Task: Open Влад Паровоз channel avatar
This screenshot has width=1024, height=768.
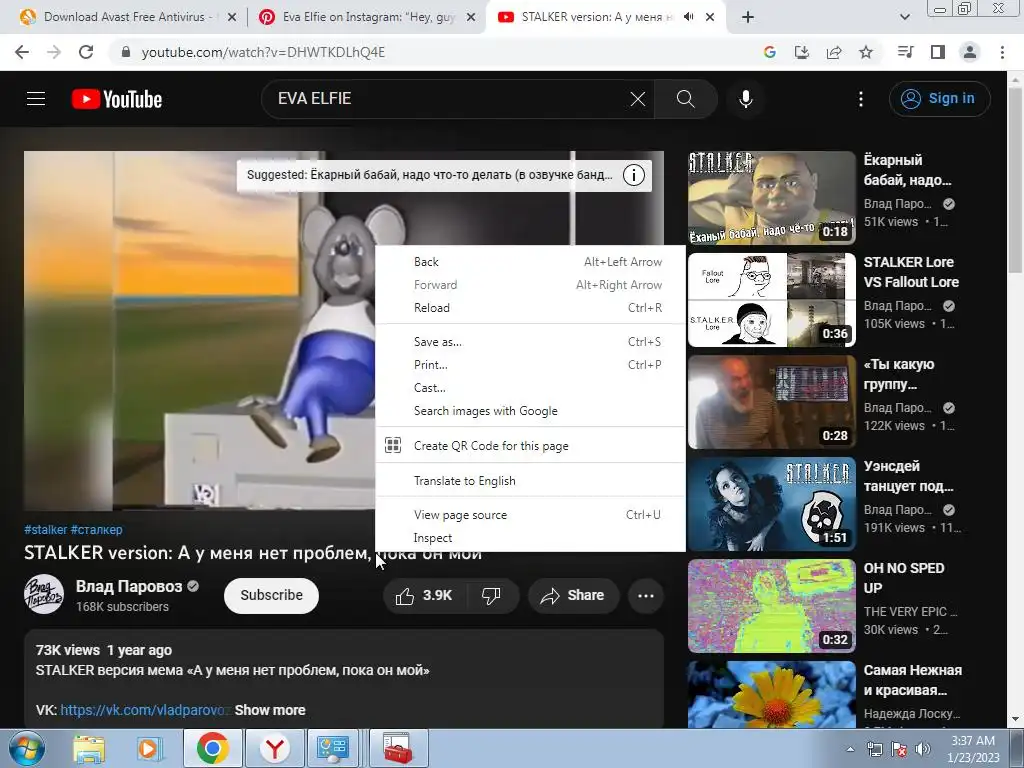Action: point(44,594)
